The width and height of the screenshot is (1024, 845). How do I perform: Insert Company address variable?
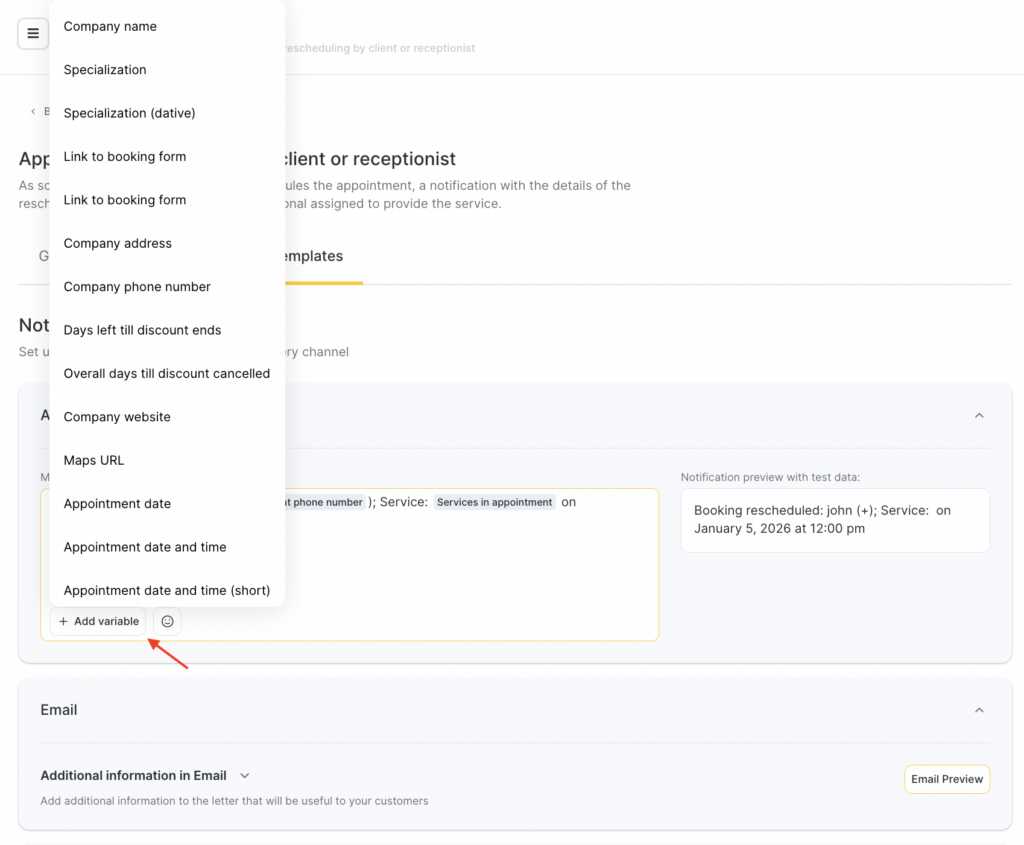(117, 243)
